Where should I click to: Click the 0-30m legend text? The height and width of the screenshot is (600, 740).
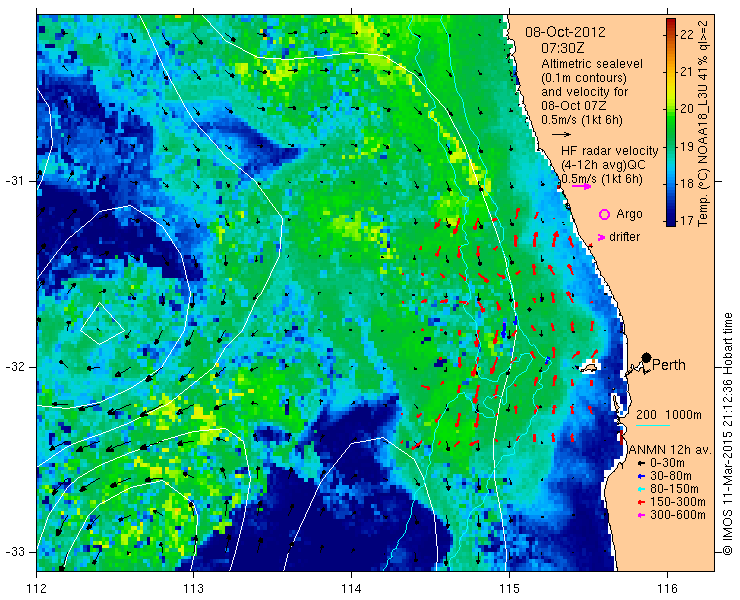click(x=667, y=463)
